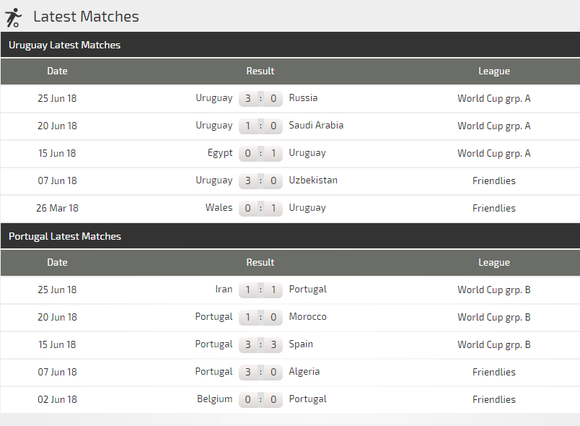Image resolution: width=580 pixels, height=426 pixels.
Task: Open the Uzbekistan team link
Action: coord(313,180)
